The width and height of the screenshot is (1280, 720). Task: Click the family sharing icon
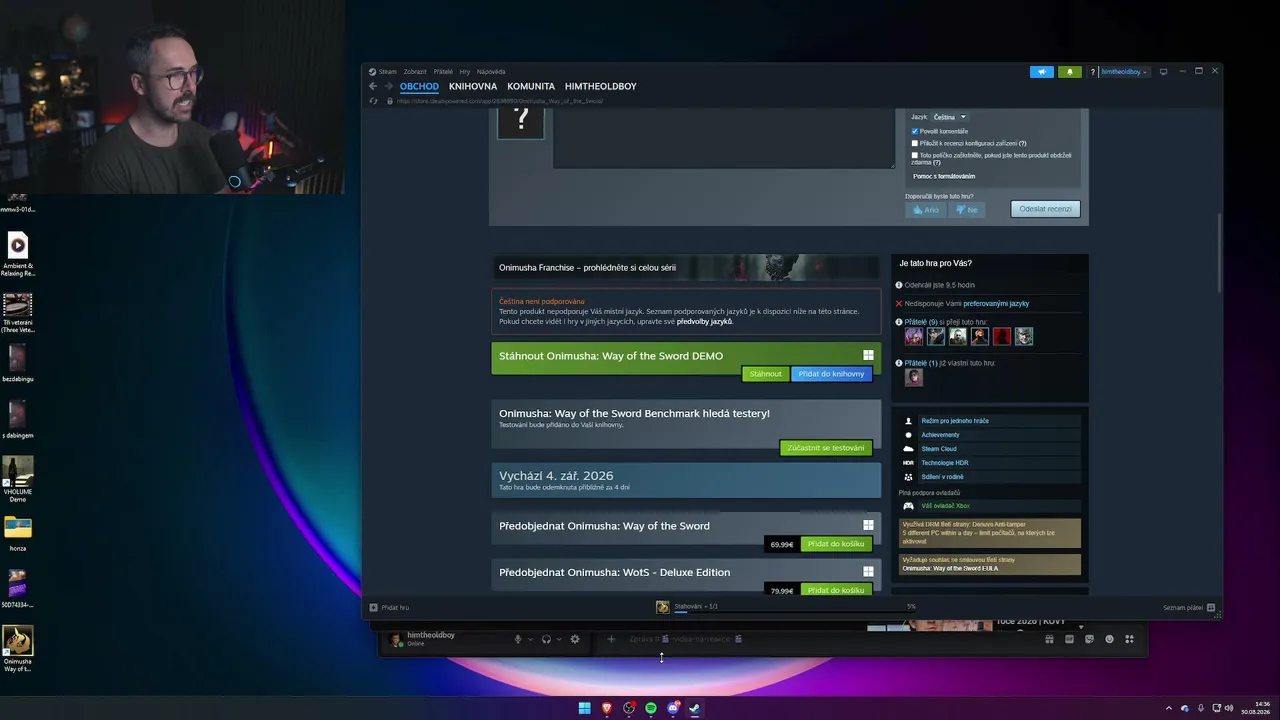tap(908, 477)
